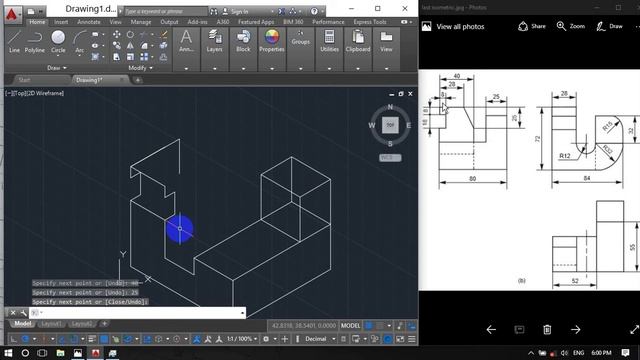
Task: Switch to the Annotate ribbon tab
Action: 89,22
